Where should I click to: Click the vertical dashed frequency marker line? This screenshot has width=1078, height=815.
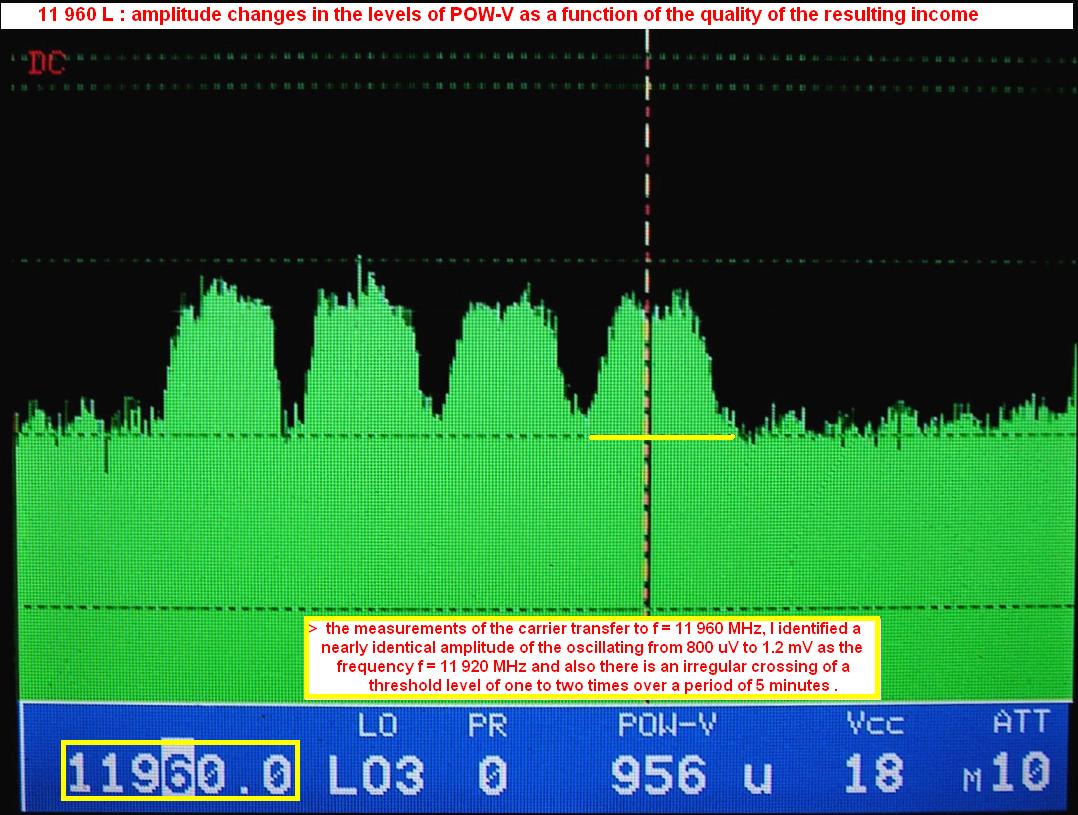point(648,200)
